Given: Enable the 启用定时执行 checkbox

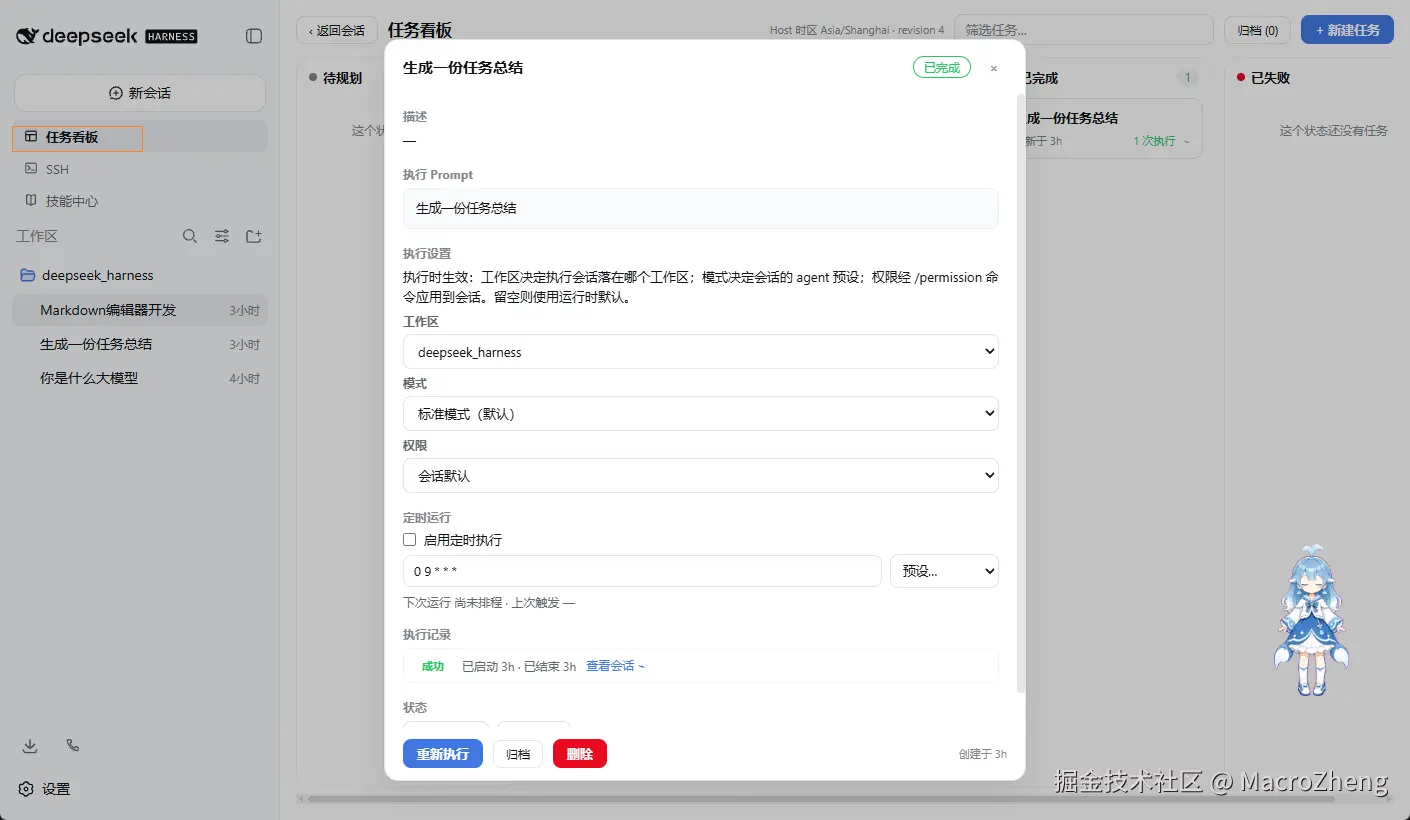Looking at the screenshot, I should (409, 539).
